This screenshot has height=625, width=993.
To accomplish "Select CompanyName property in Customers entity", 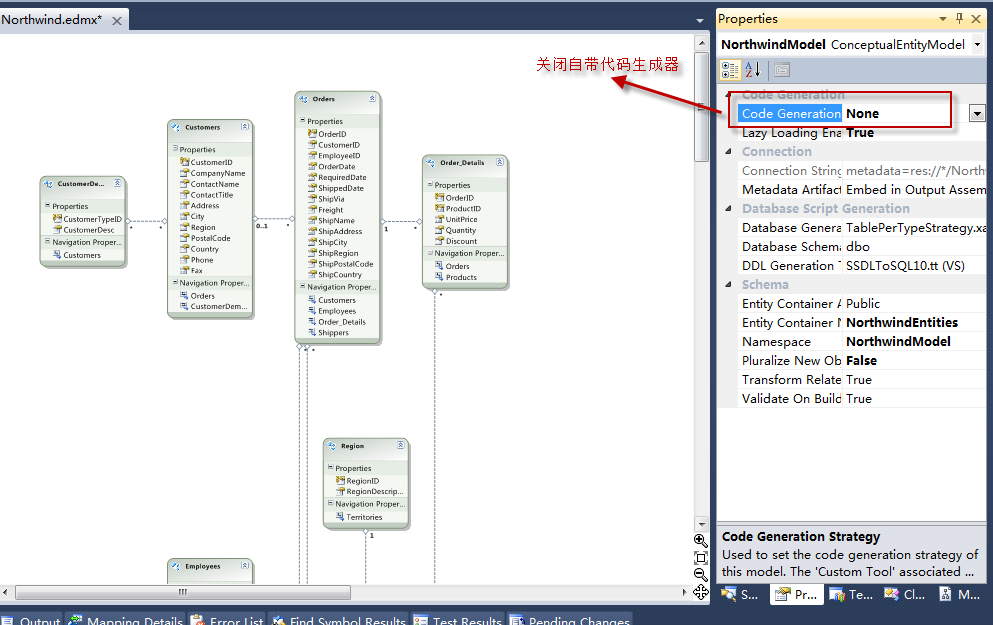I will pos(218,173).
